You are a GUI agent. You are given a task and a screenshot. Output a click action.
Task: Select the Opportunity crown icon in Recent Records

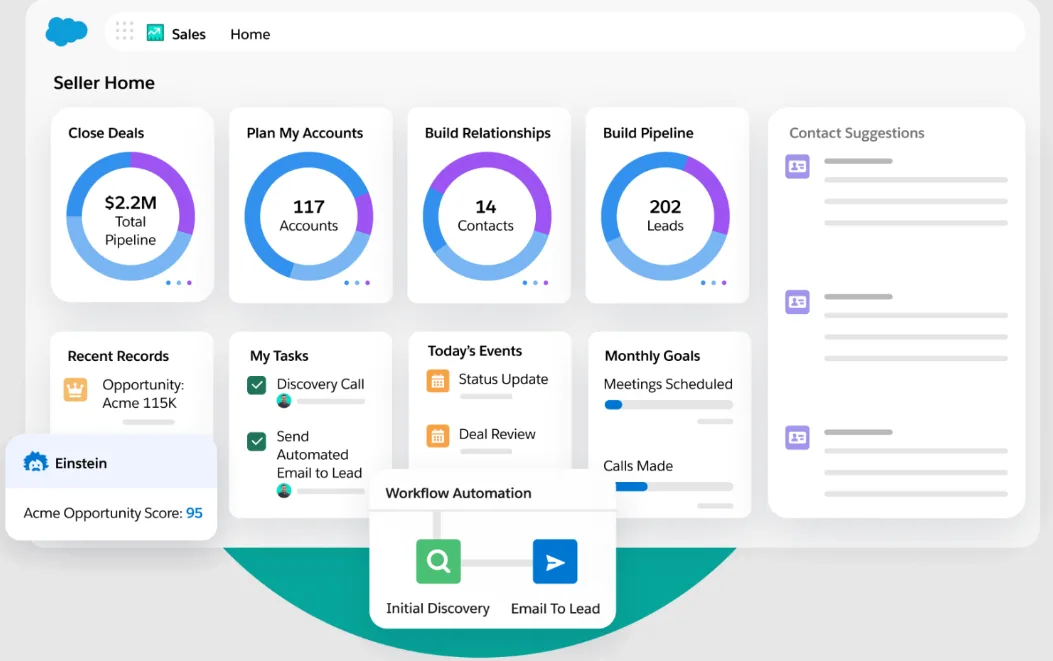(75, 389)
